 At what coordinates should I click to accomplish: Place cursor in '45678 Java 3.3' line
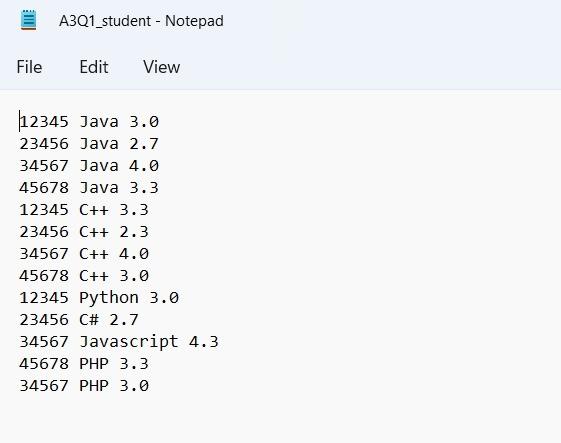(x=89, y=188)
